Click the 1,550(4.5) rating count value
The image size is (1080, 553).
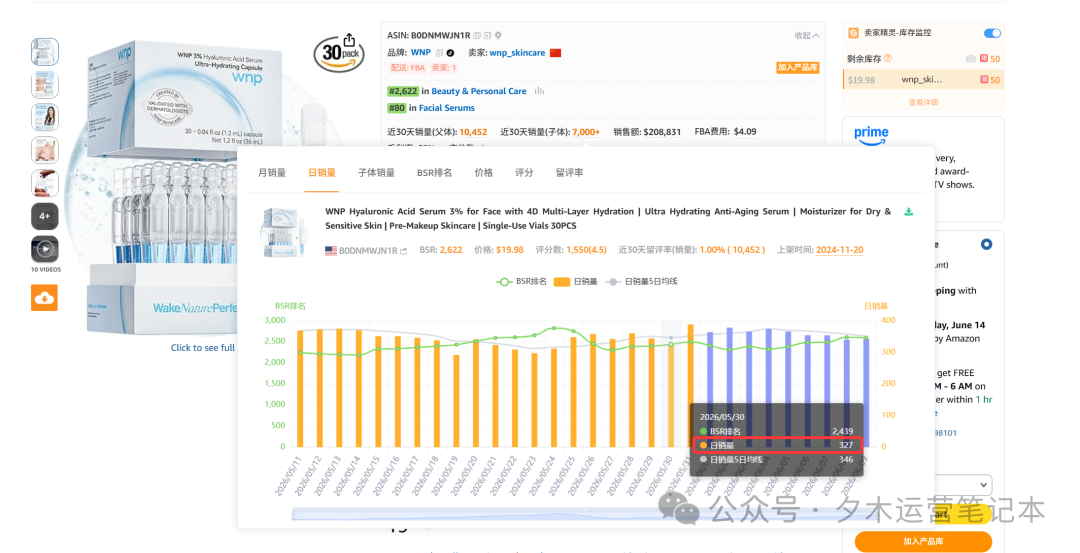pyautogui.click(x=586, y=250)
